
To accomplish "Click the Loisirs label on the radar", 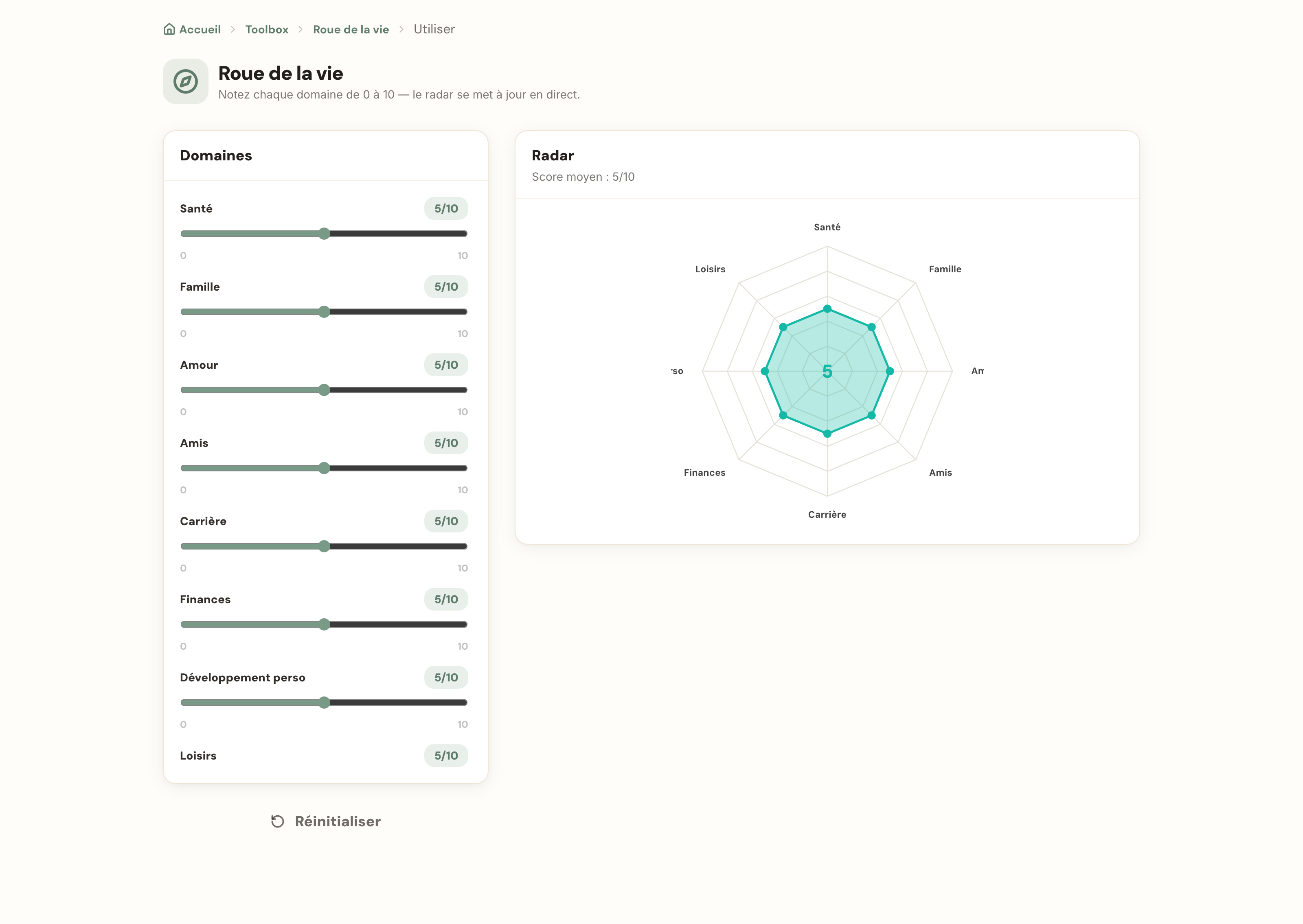I will pyautogui.click(x=710, y=269).
